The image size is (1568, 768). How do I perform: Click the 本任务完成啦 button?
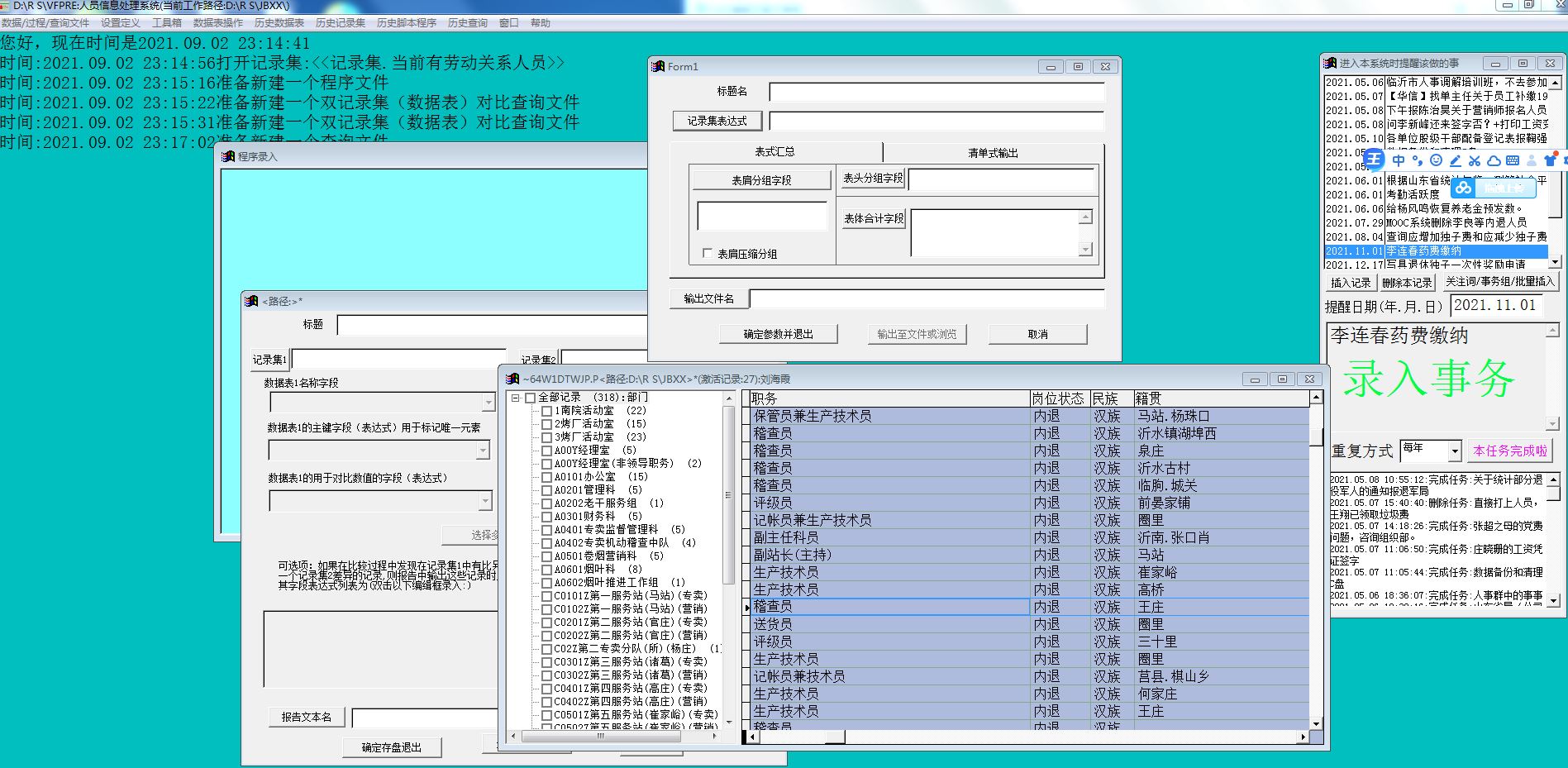pos(1510,451)
